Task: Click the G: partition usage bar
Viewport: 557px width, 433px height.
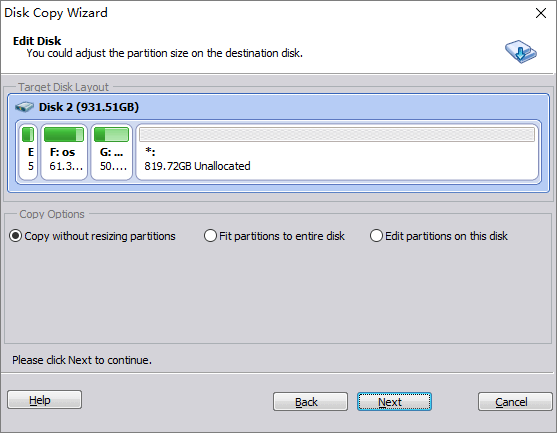Action: (112, 135)
